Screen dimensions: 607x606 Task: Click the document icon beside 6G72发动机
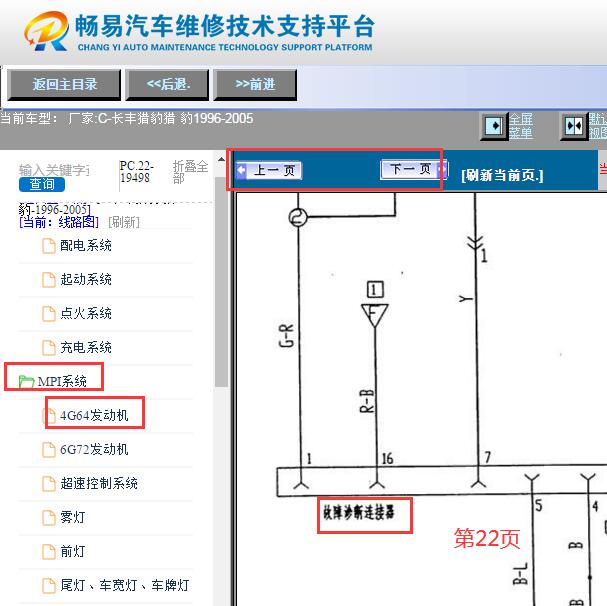(49, 450)
